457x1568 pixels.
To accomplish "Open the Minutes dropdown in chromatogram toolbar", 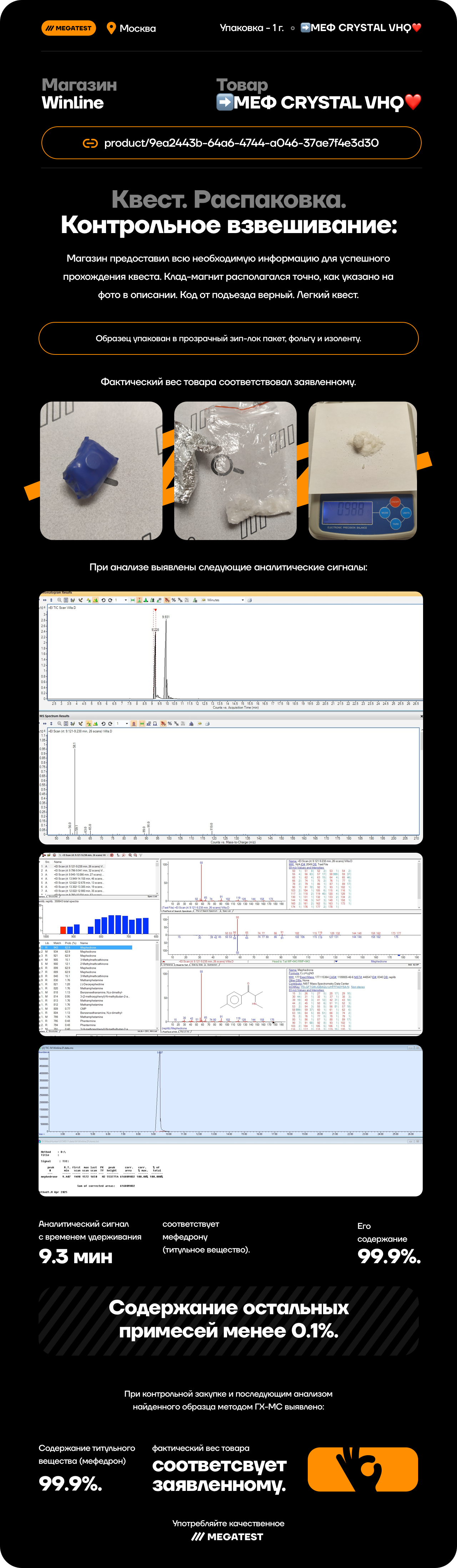I will pyautogui.click(x=242, y=600).
